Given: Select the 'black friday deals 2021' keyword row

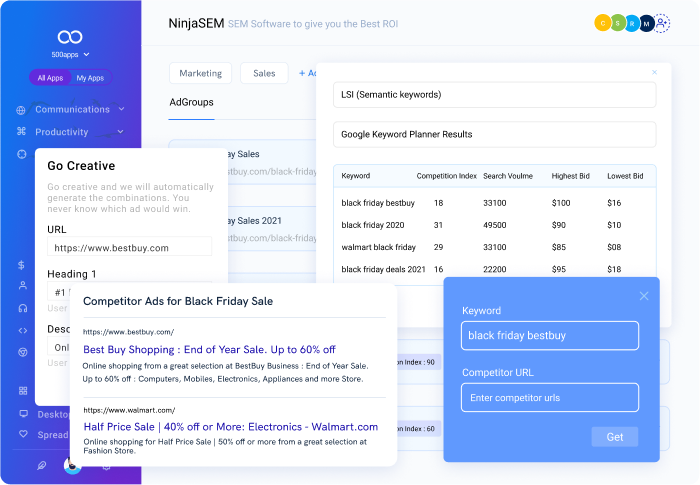Looking at the screenshot, I should point(495,269).
